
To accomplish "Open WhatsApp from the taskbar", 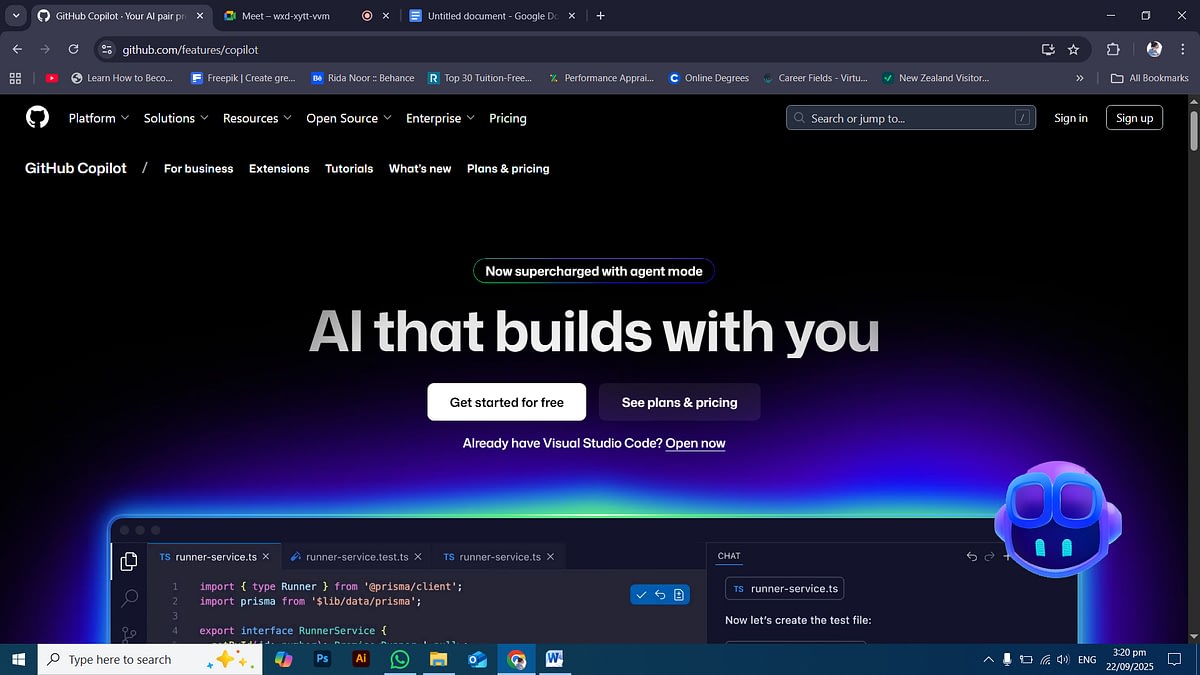I will pos(400,659).
